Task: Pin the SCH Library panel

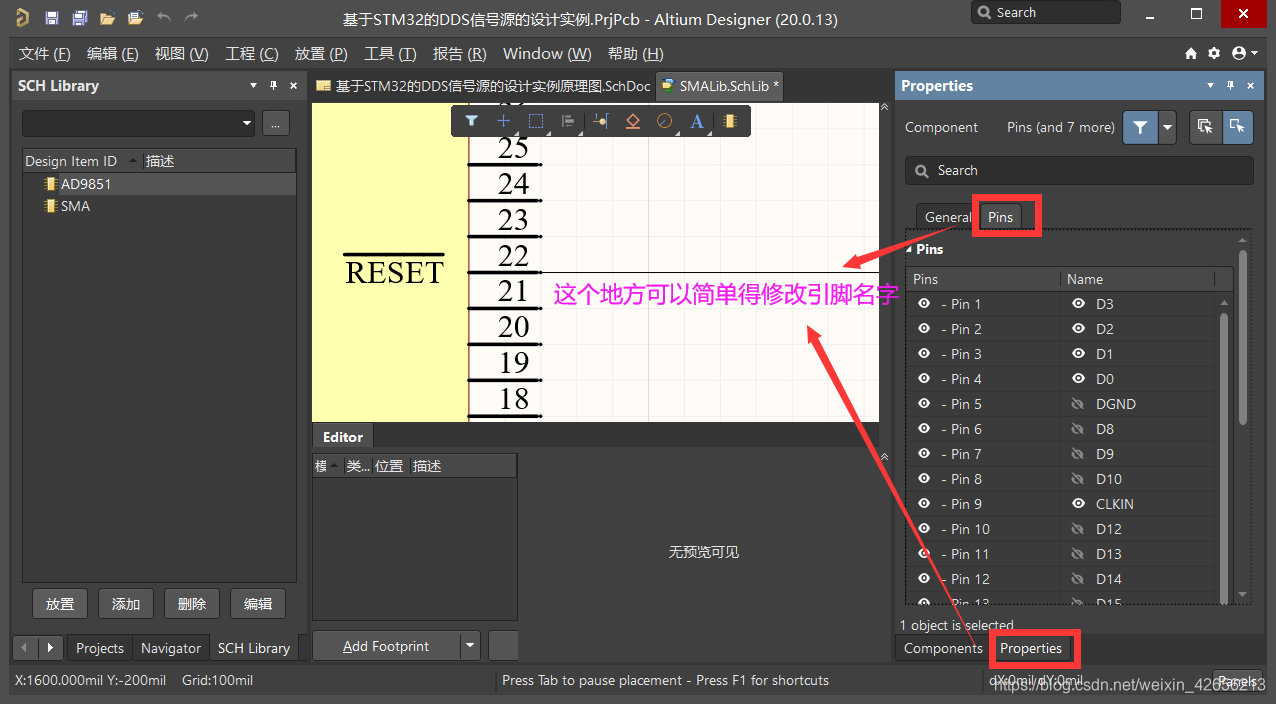Action: [x=273, y=86]
